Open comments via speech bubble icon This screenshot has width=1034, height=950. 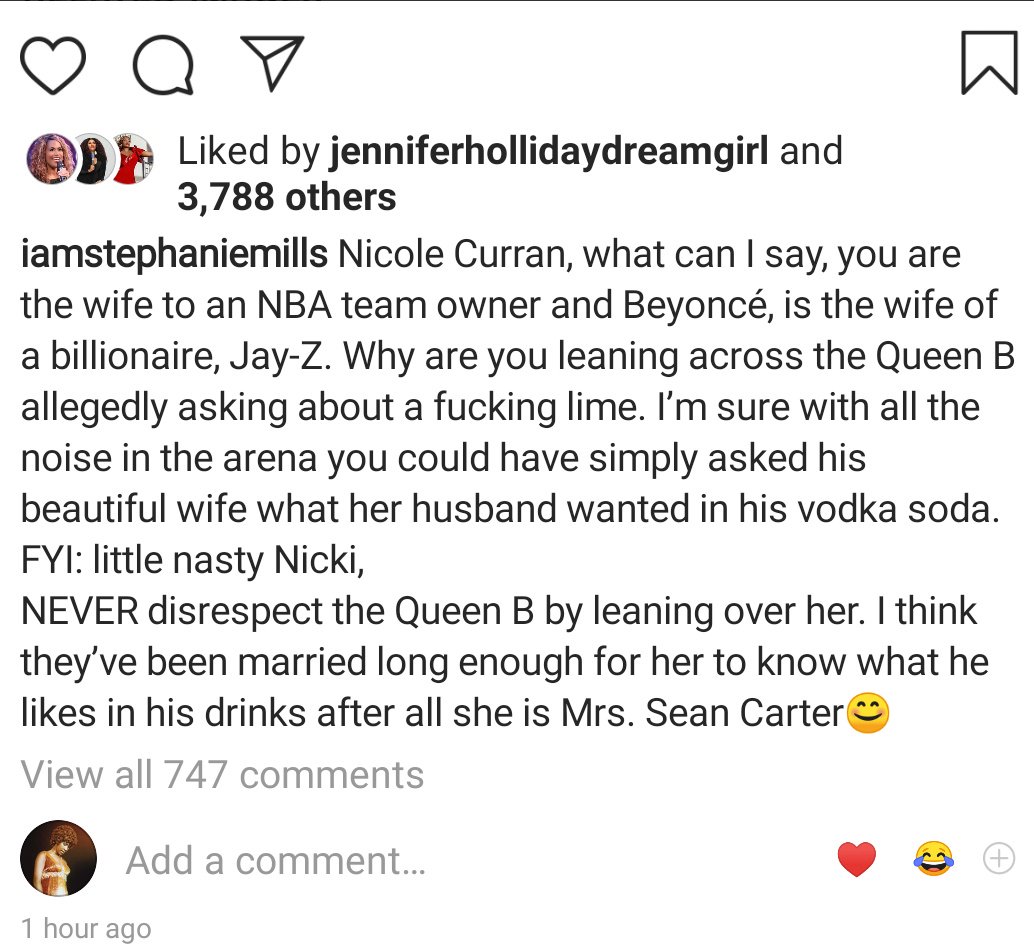click(162, 64)
